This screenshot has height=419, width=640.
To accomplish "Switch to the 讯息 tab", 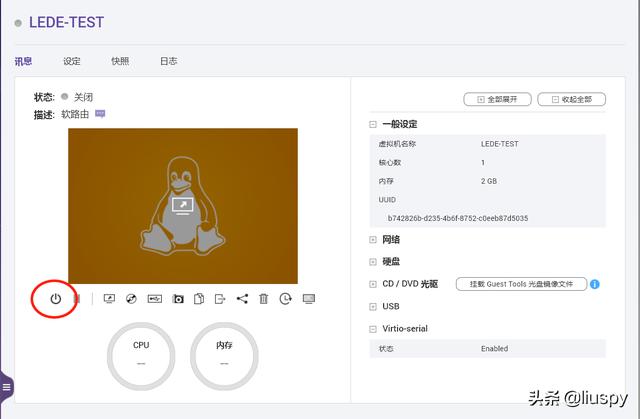I will [23, 62].
